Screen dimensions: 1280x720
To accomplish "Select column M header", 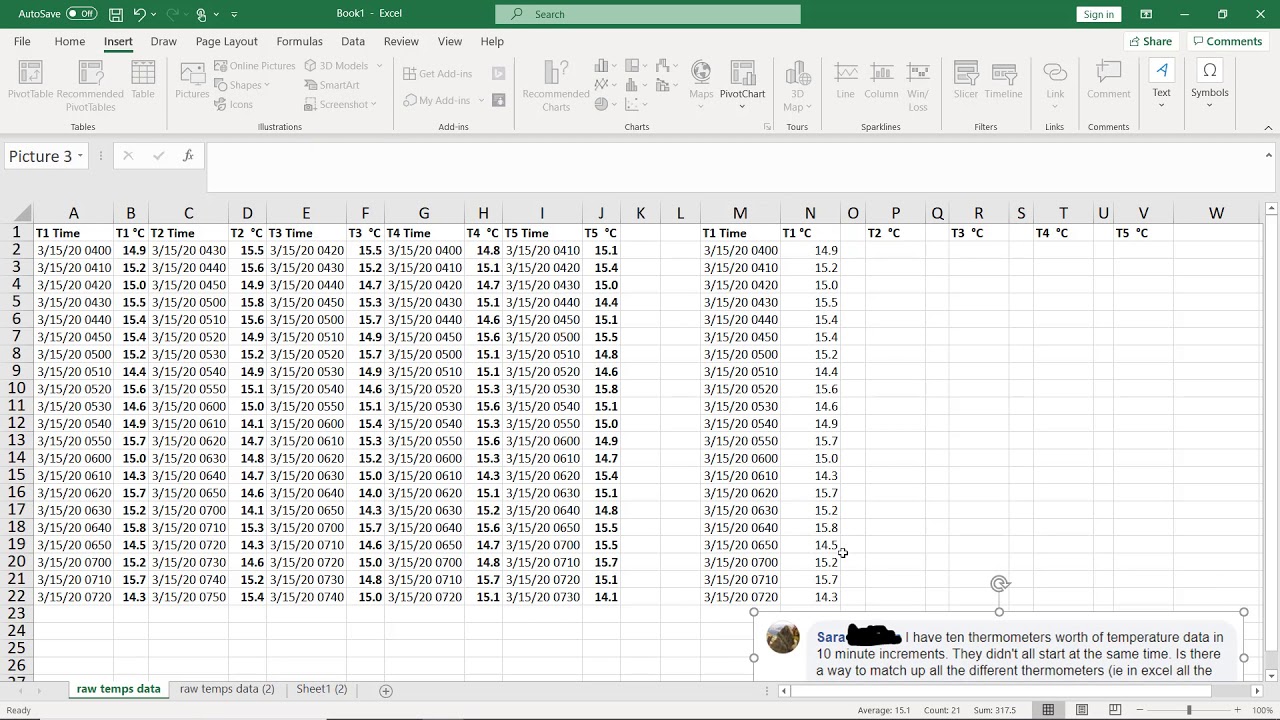I will [740, 213].
